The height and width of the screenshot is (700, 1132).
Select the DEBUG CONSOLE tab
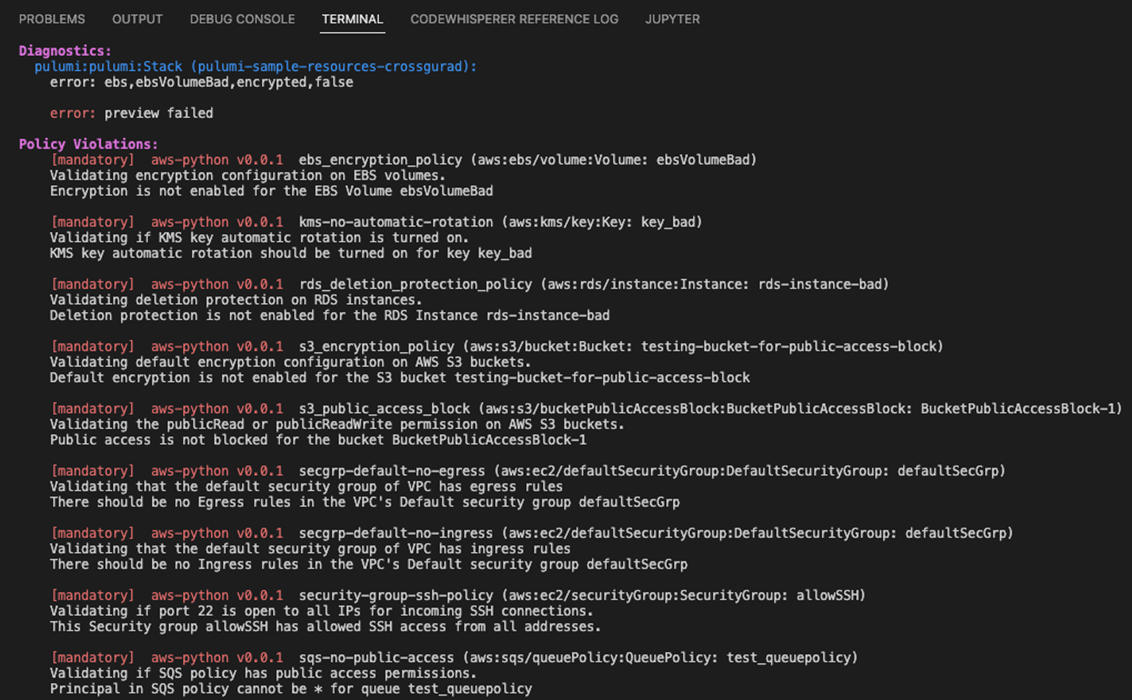point(243,19)
